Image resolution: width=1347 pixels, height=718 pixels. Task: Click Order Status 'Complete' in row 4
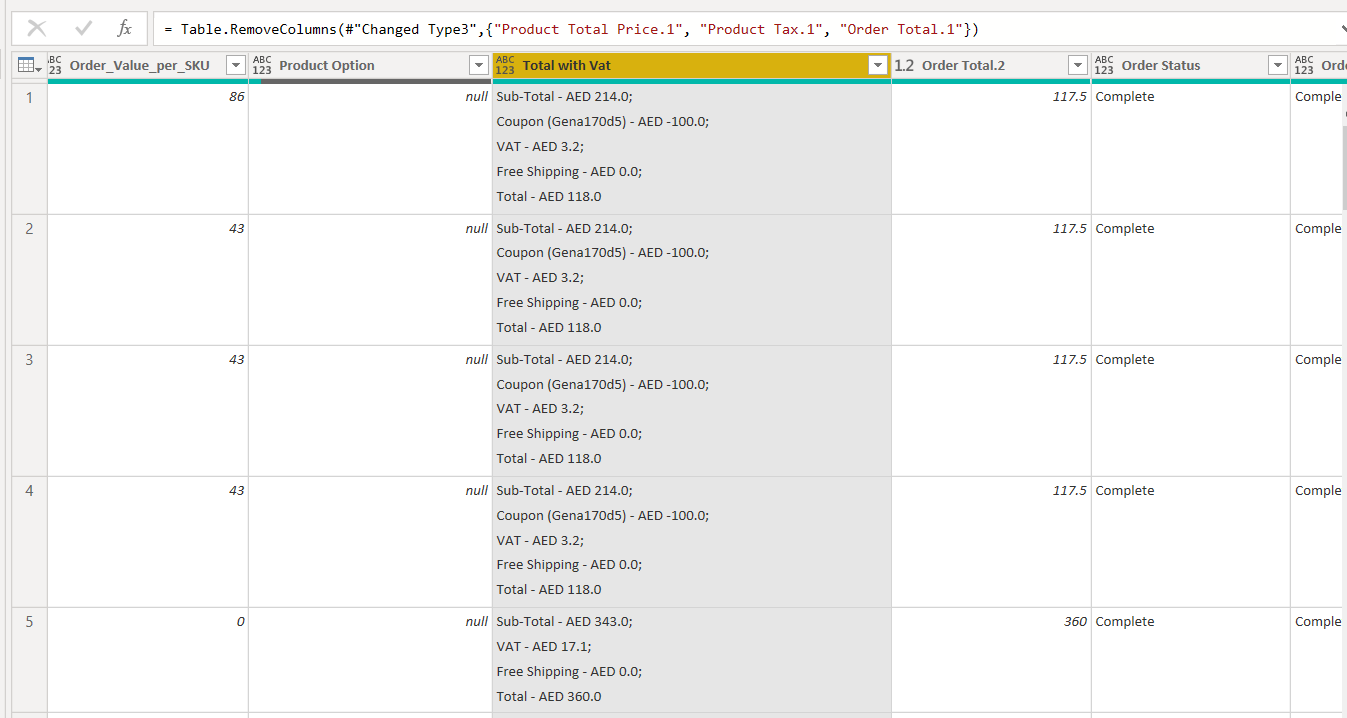[1125, 490]
